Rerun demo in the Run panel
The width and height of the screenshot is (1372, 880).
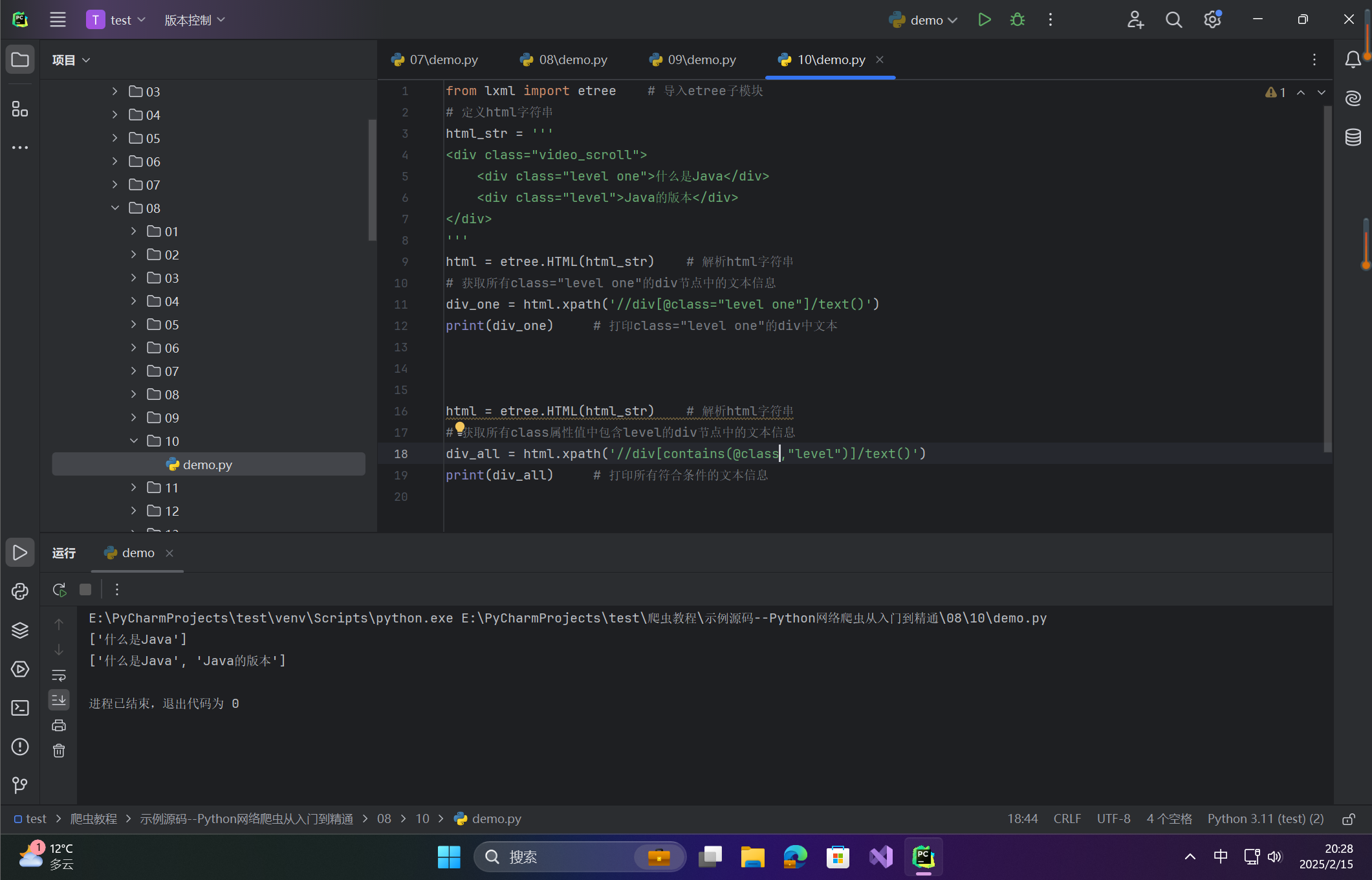tap(59, 589)
